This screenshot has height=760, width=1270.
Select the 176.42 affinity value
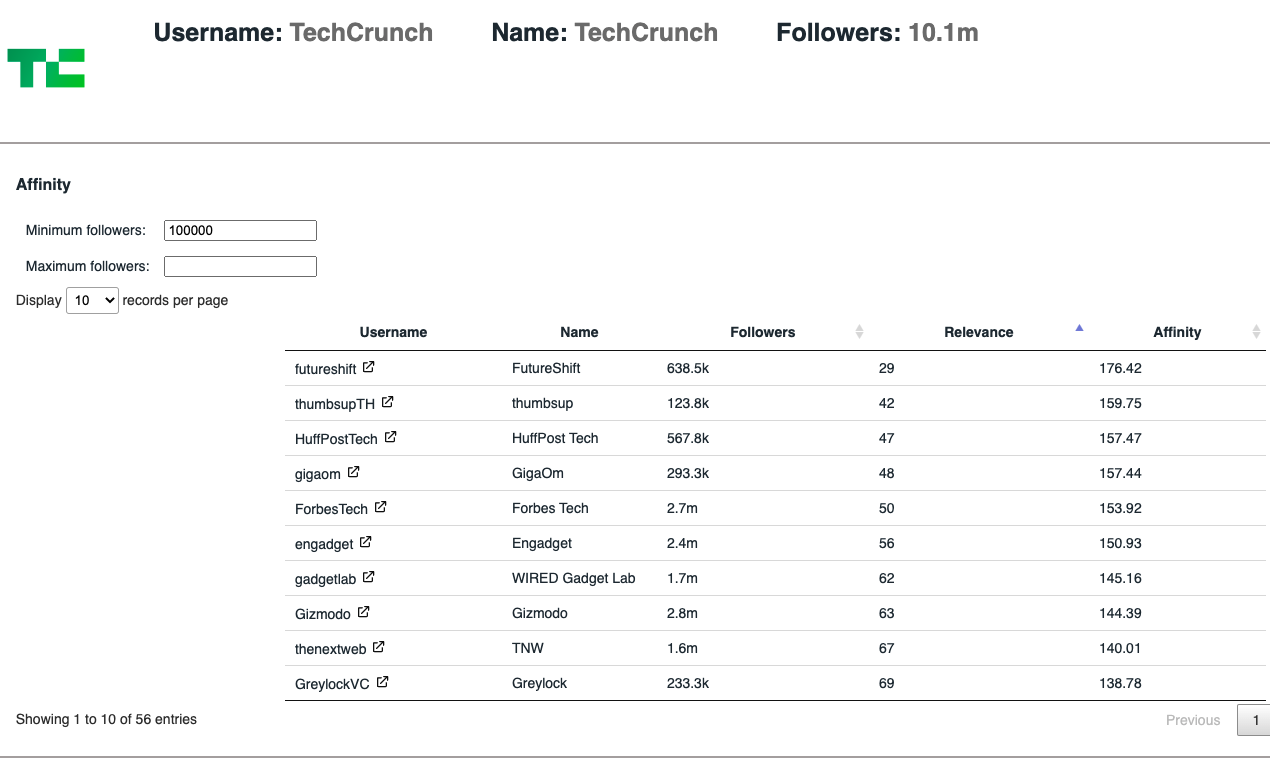click(x=1120, y=368)
